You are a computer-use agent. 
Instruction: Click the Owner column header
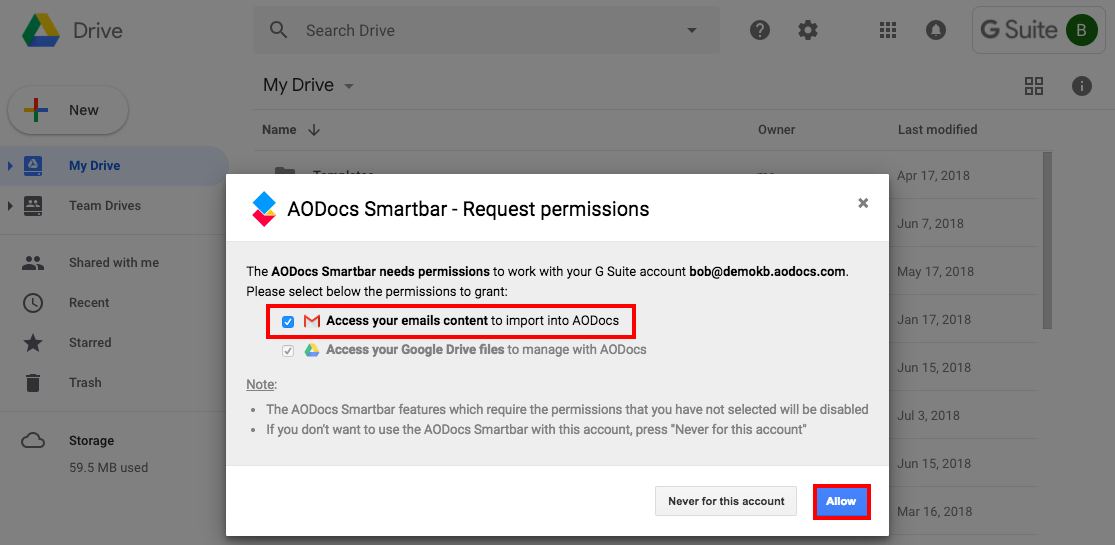777,129
